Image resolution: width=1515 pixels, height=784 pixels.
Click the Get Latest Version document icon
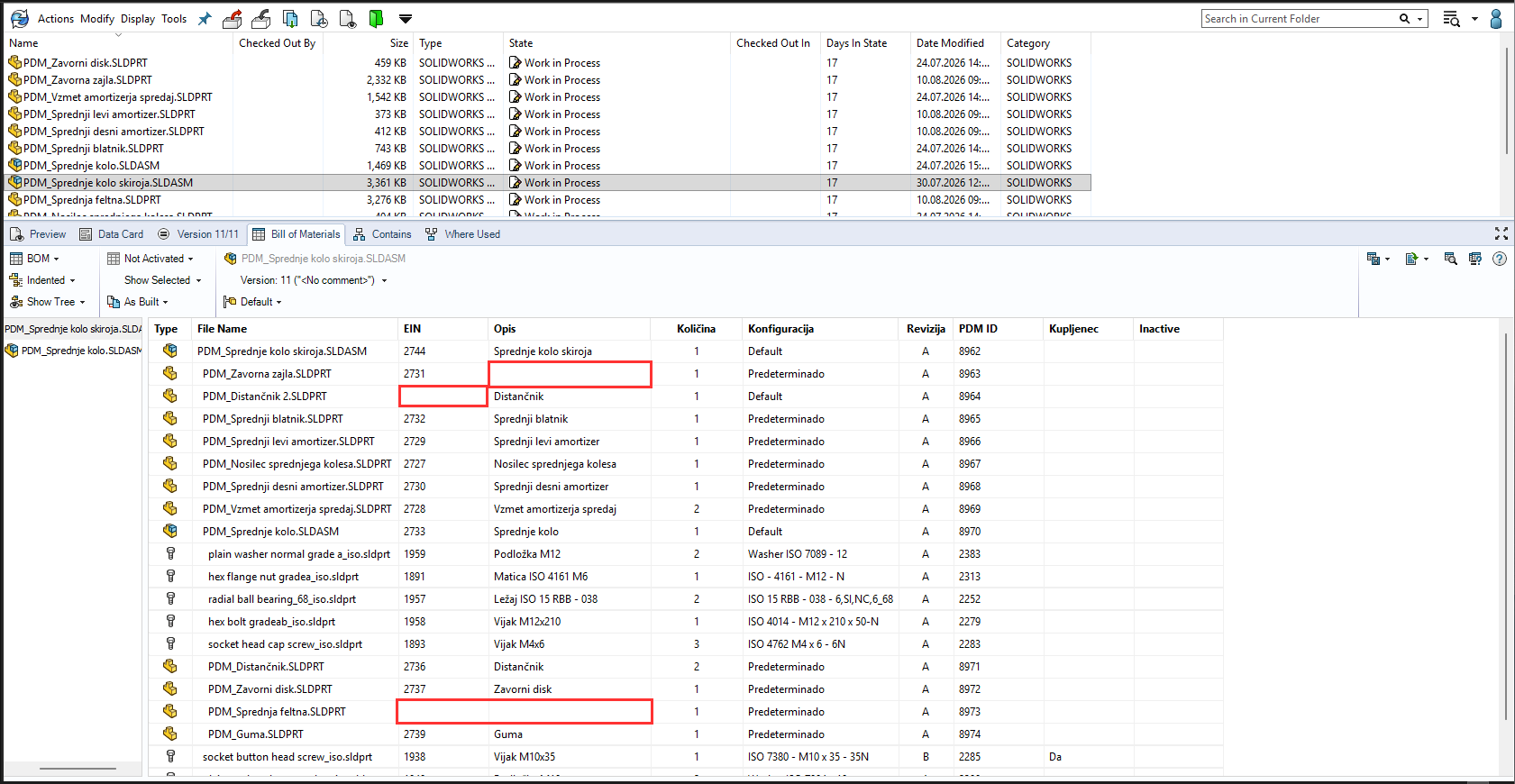coord(290,18)
